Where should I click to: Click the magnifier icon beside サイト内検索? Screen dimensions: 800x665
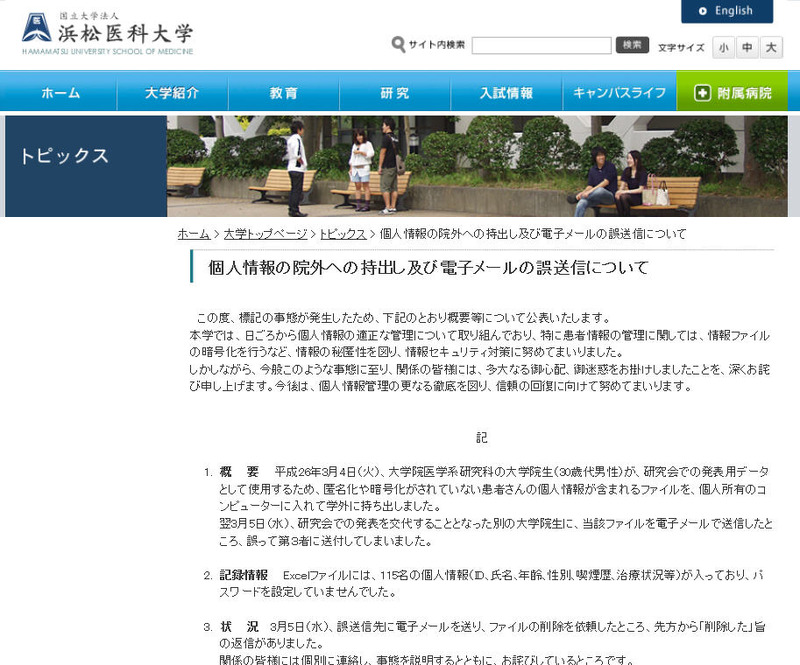(x=398, y=45)
